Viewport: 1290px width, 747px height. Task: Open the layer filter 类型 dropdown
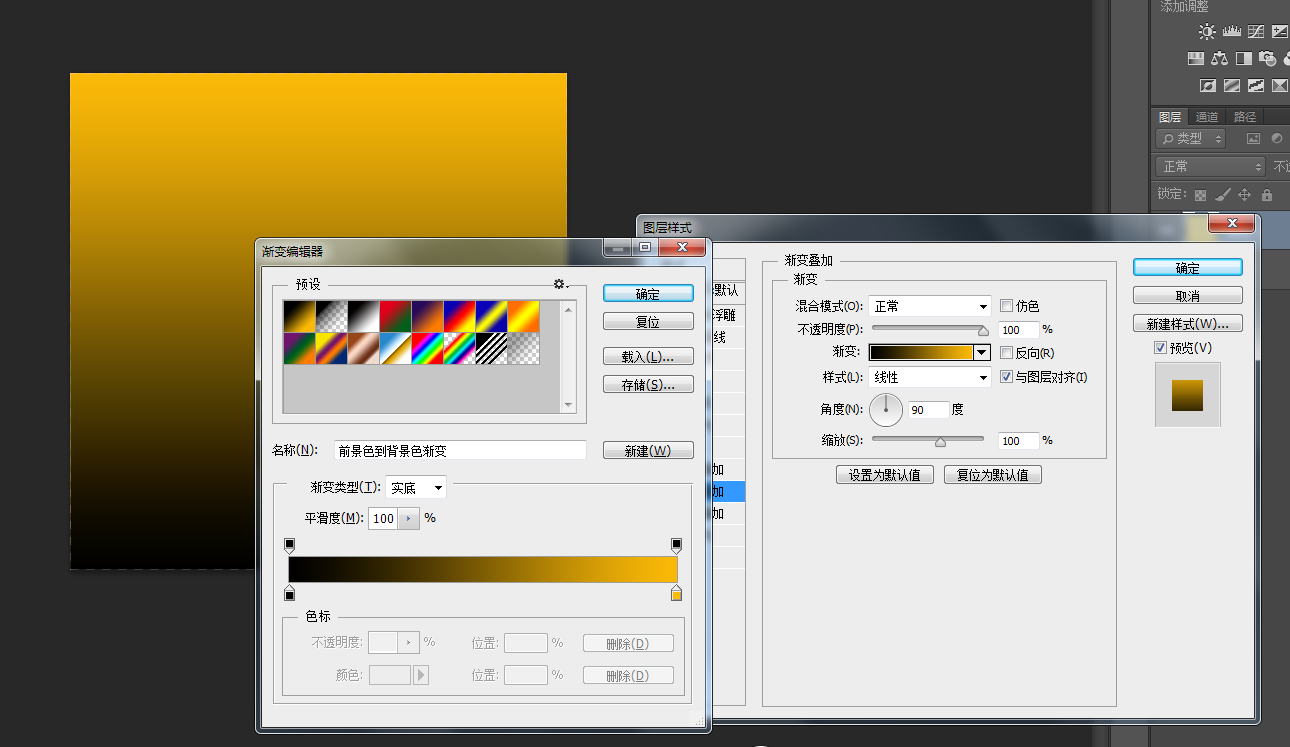(1190, 139)
